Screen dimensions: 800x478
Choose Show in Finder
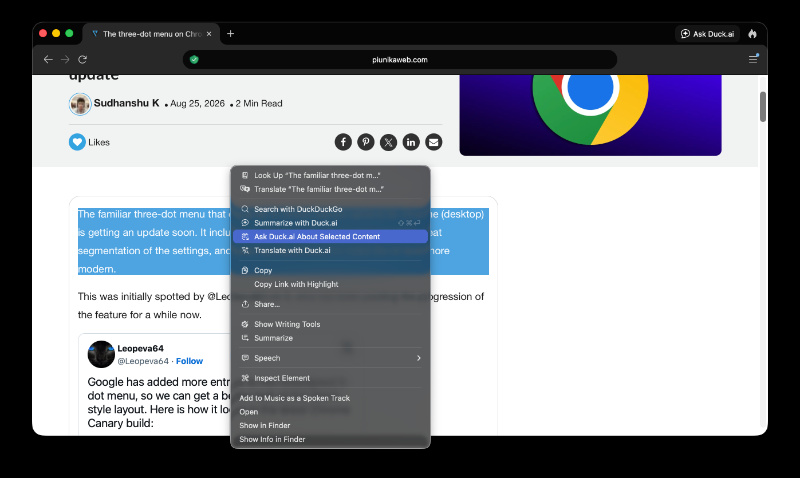coord(330,425)
